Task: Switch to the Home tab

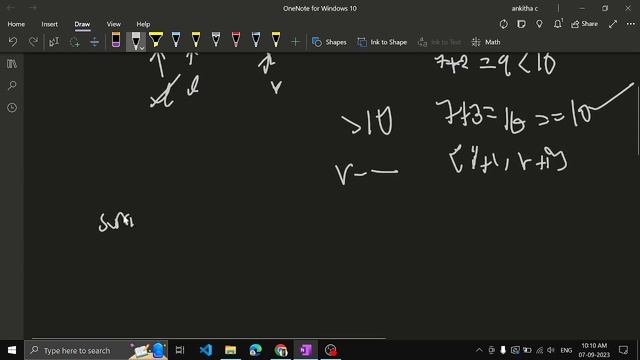Action: pos(16,24)
